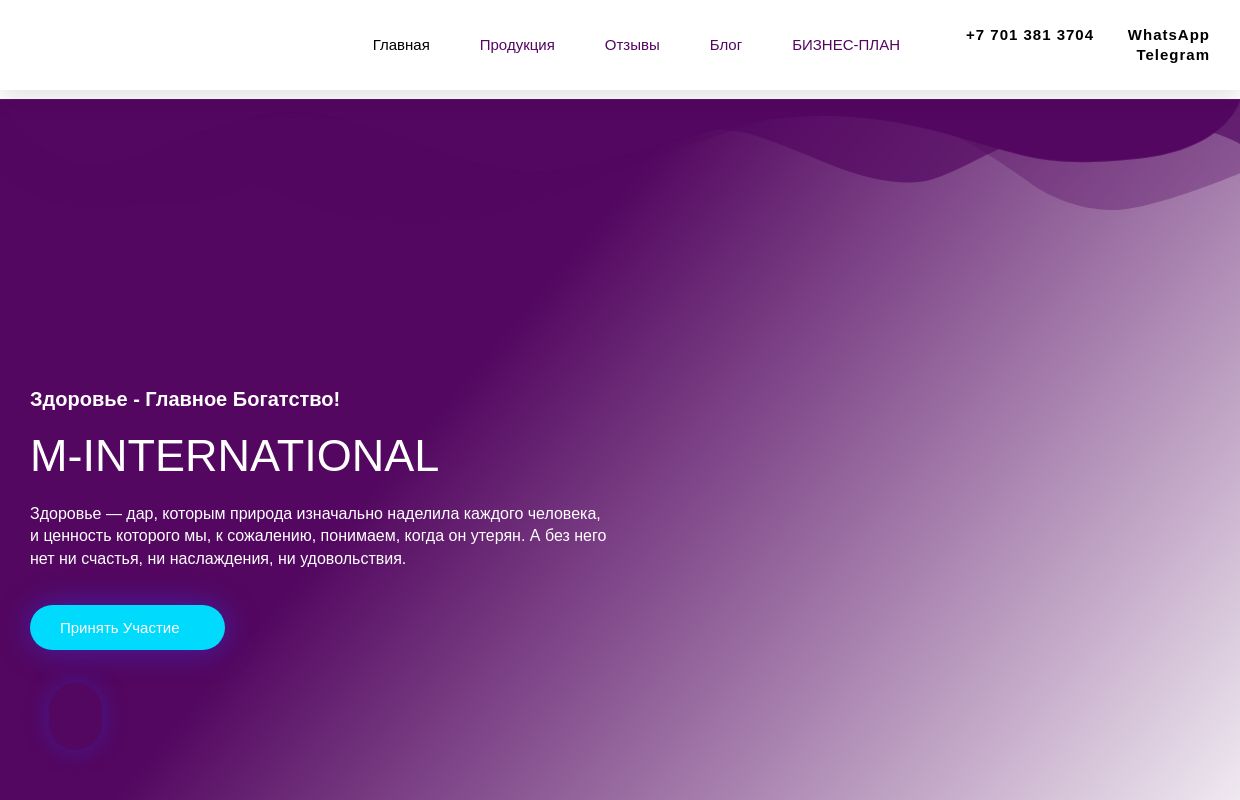Navigate to the Отзывы section
The height and width of the screenshot is (800, 1240).
631,44
